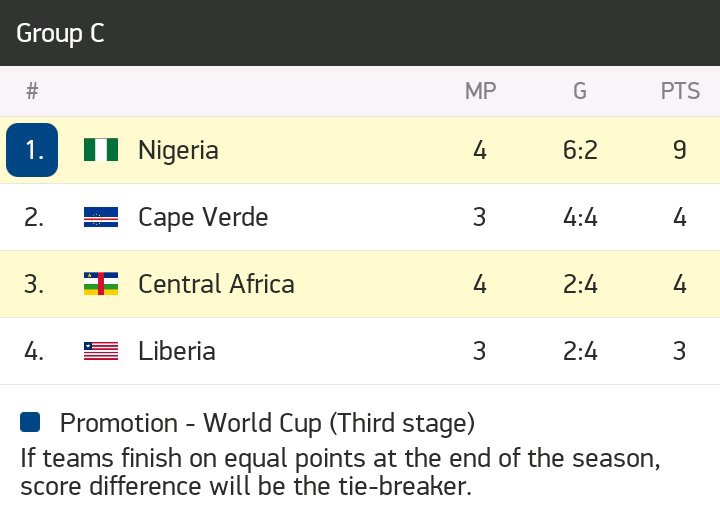720x512 pixels.
Task: Click the Nigeria flag icon
Action: coord(101,150)
